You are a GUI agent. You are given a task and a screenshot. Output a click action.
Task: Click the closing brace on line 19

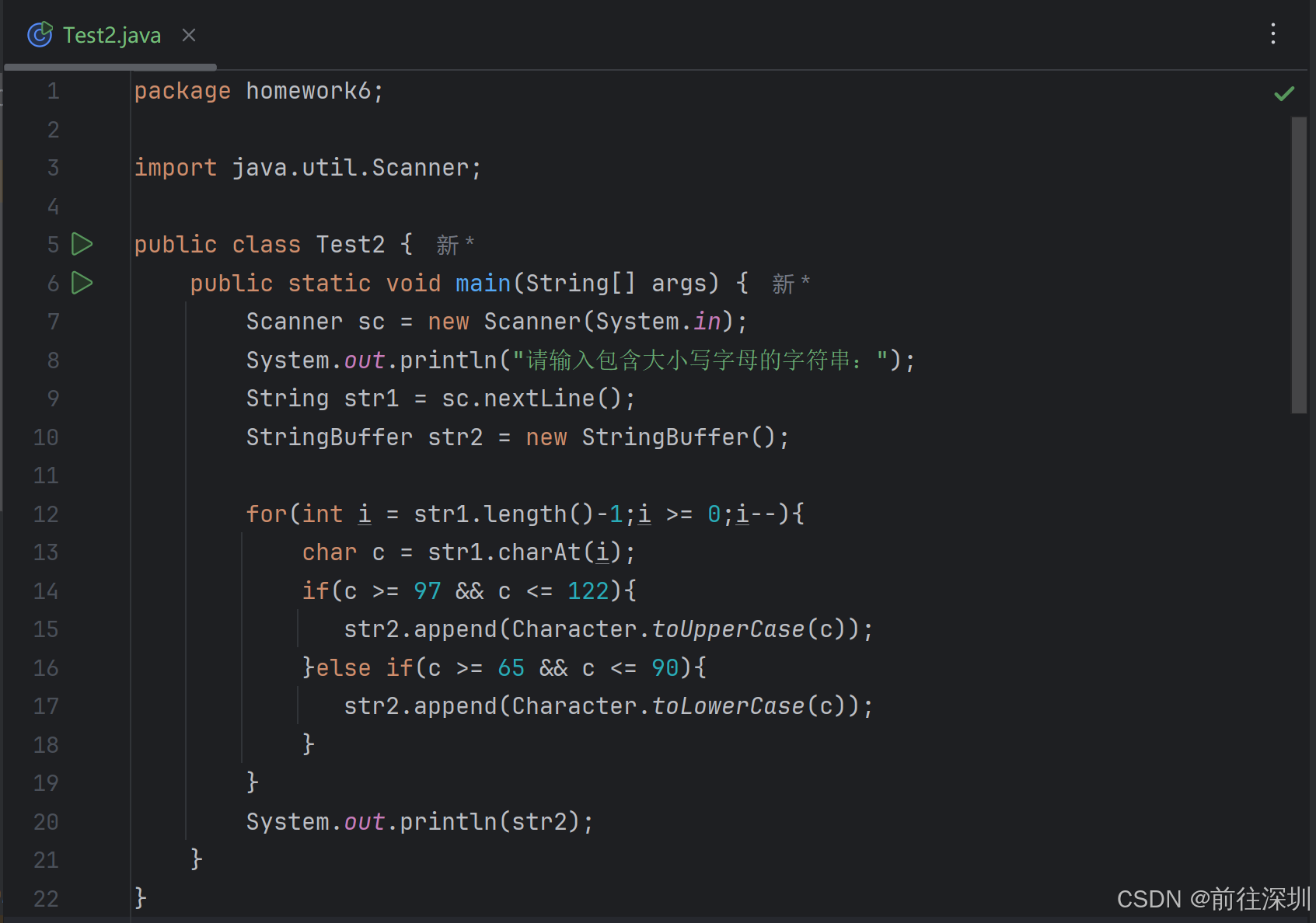point(252,782)
